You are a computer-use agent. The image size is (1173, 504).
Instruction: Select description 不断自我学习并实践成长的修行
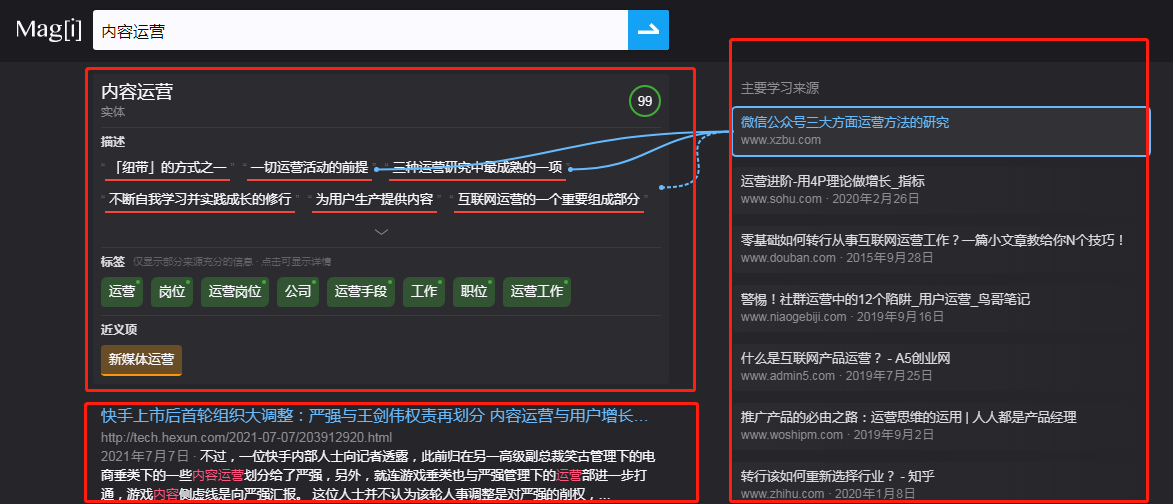click(200, 200)
